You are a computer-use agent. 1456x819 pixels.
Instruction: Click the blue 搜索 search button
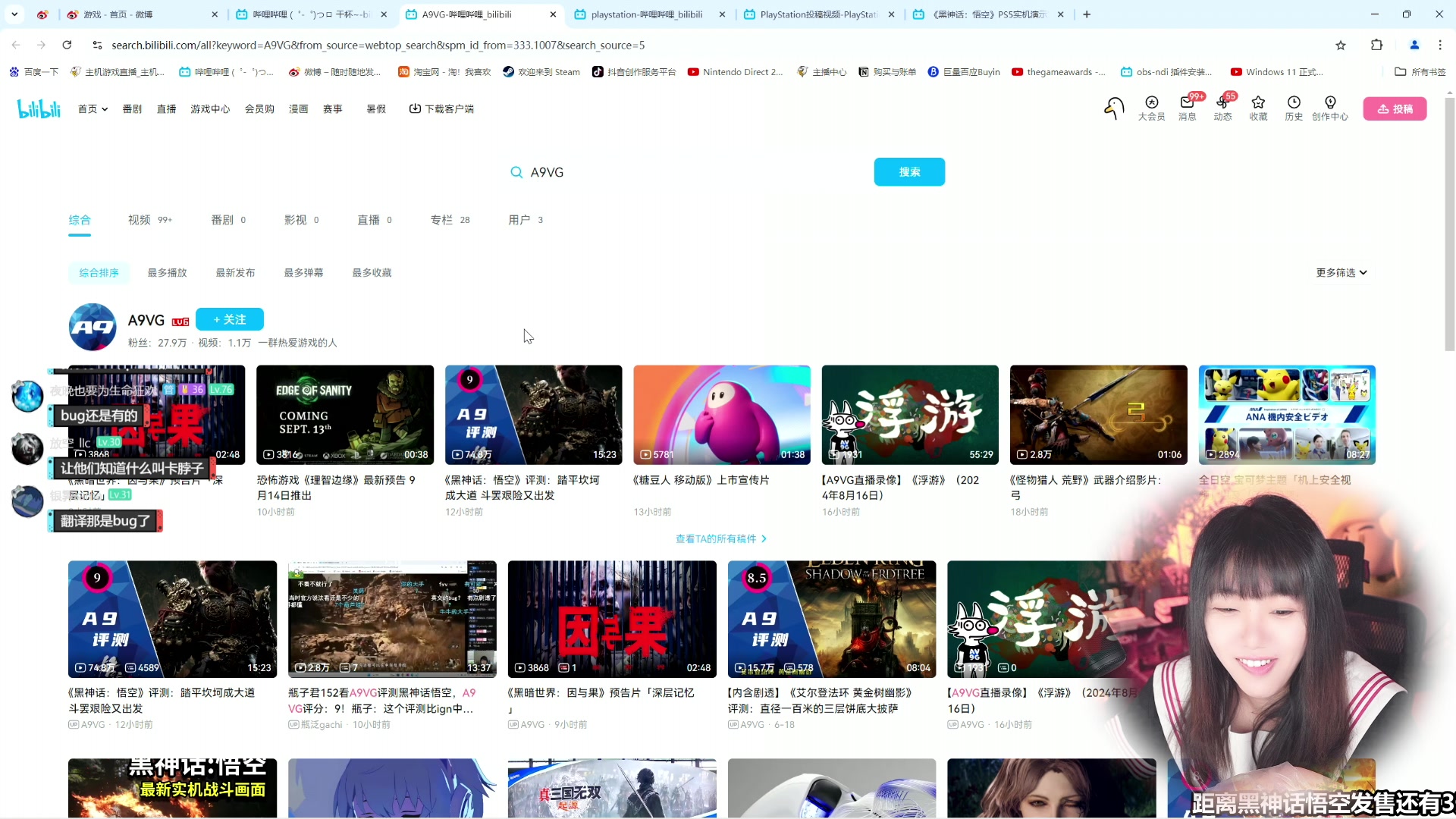click(908, 171)
